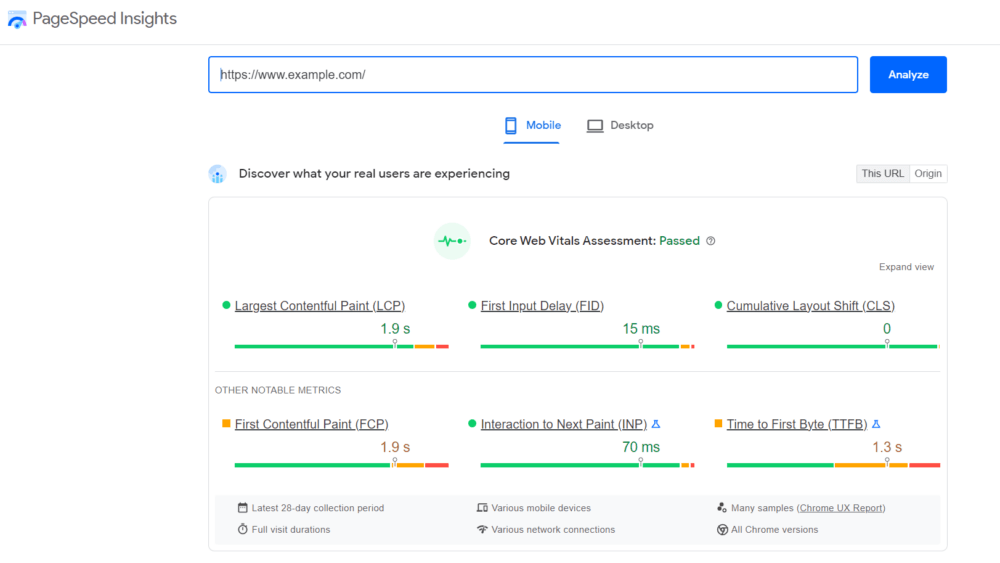Switch to This URL data view

tap(882, 174)
